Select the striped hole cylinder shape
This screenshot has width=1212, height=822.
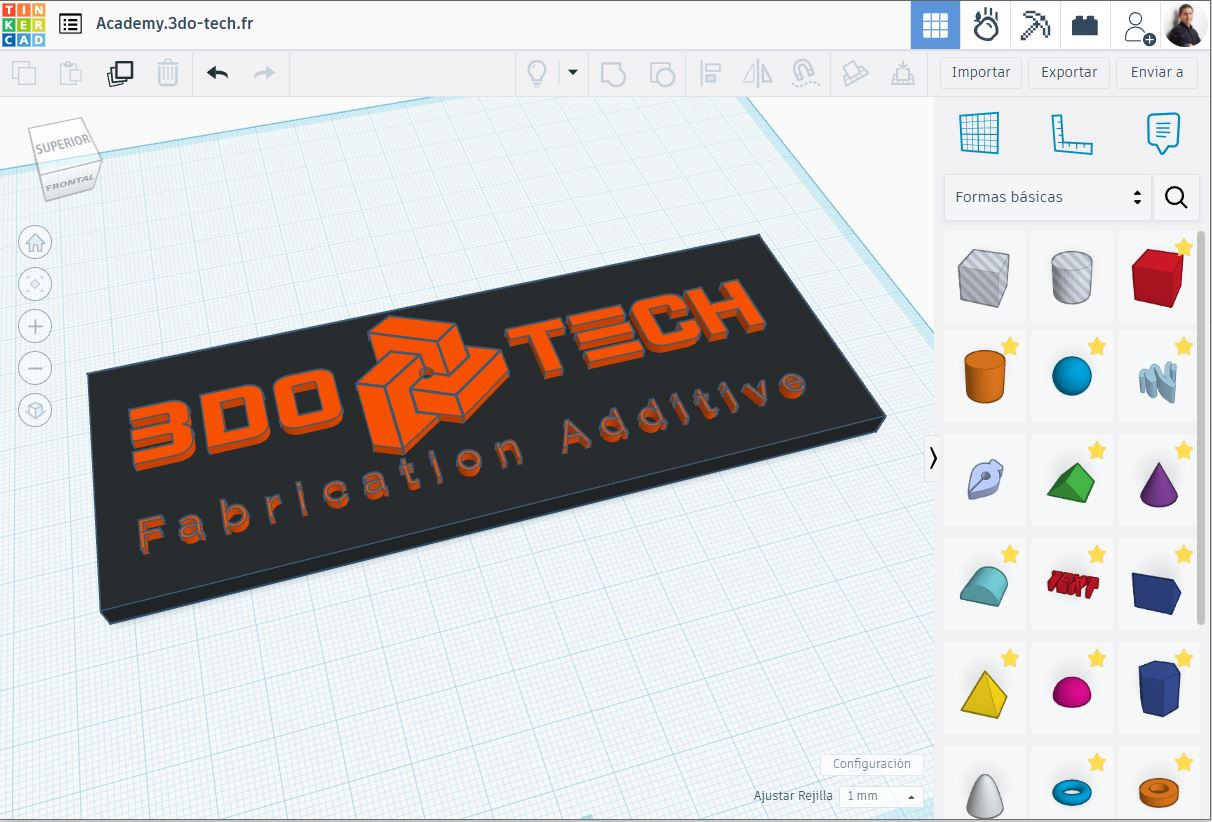1071,277
